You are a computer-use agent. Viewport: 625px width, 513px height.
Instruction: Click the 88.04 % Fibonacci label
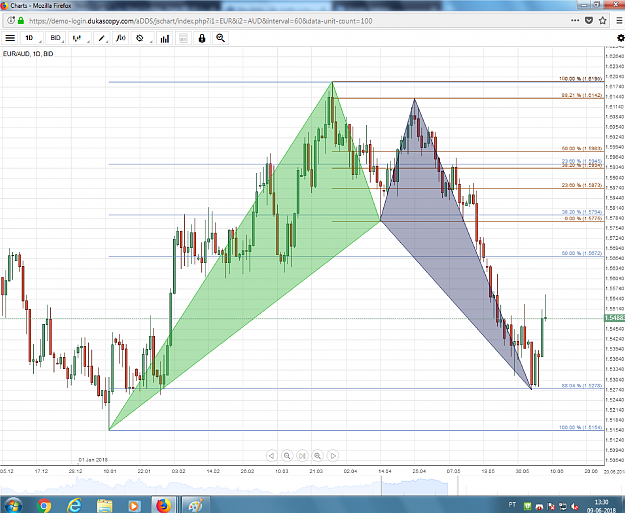582,386
